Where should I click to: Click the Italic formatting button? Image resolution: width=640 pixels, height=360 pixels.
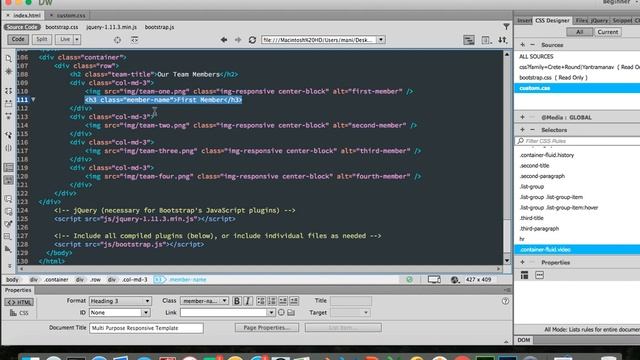tap(248, 301)
